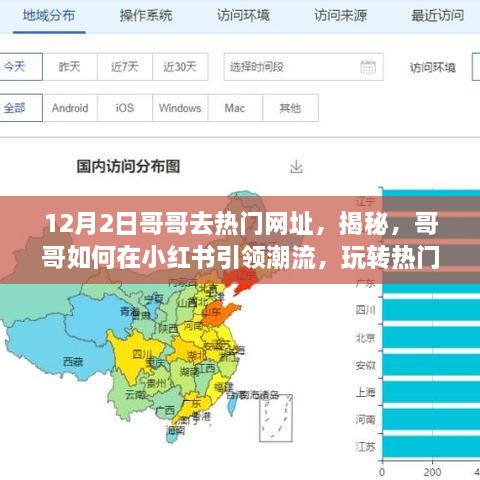Click the 选择时间段 date range field
480x480 pixels.
tap(304, 67)
